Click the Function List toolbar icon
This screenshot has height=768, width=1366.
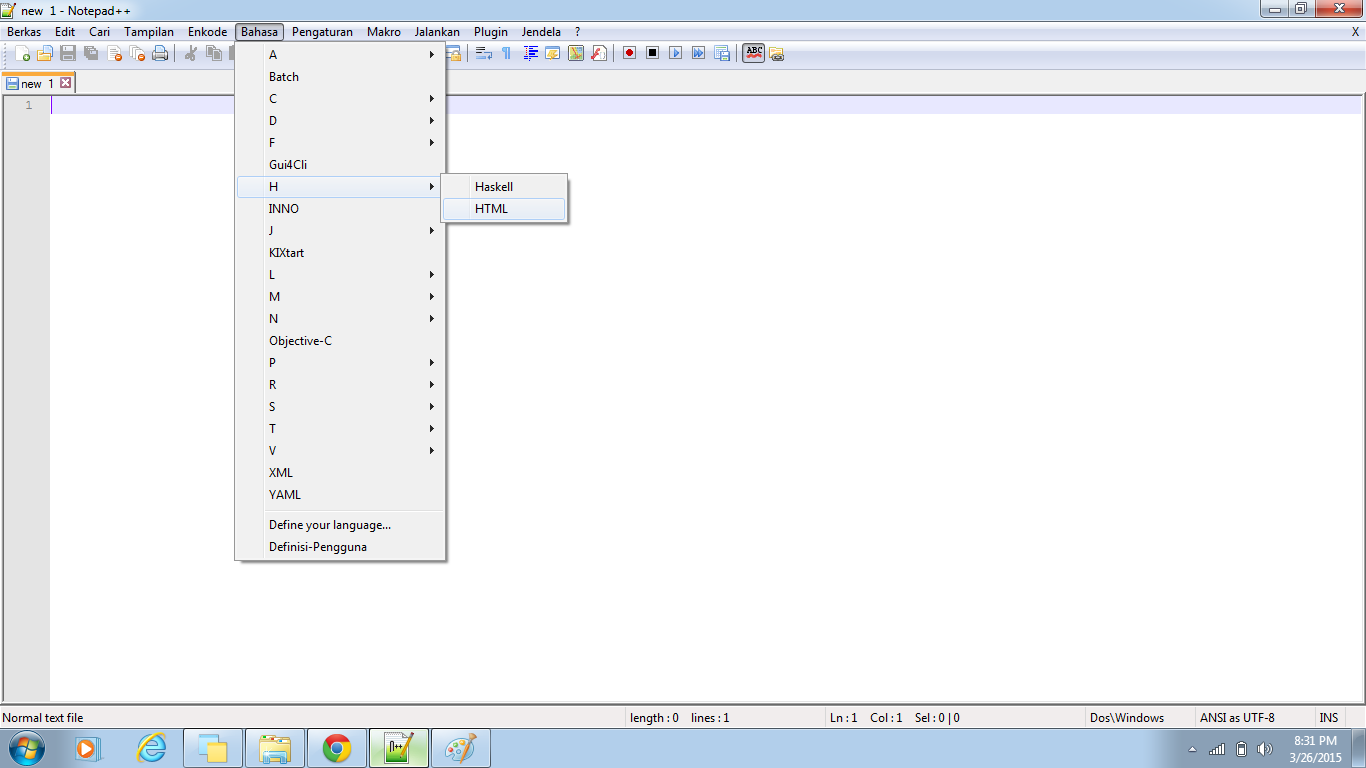(599, 53)
